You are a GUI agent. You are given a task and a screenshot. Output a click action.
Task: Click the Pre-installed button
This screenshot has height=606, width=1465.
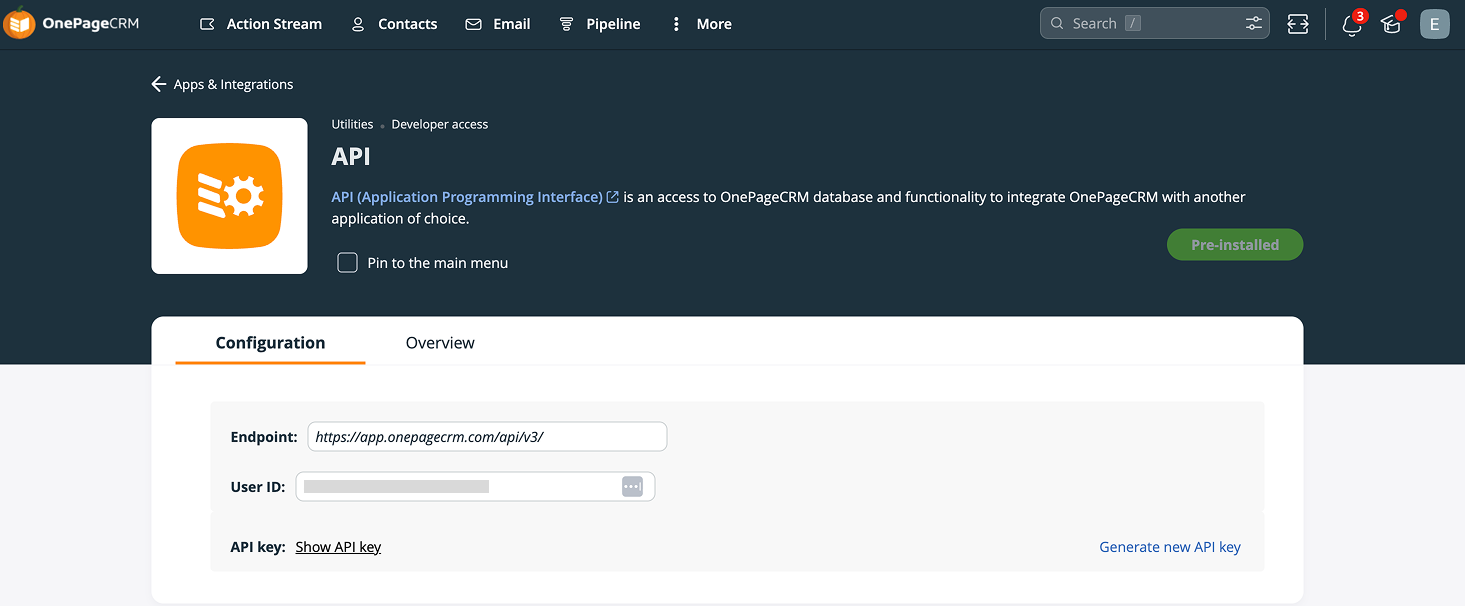click(1235, 245)
